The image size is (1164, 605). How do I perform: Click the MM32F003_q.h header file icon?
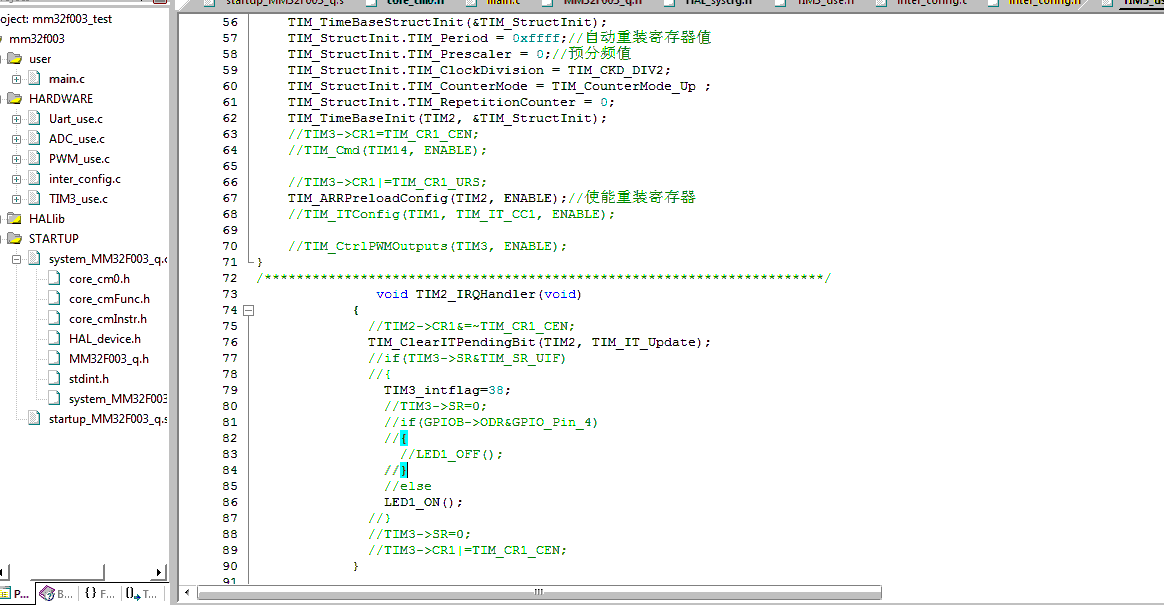pyautogui.click(x=54, y=359)
